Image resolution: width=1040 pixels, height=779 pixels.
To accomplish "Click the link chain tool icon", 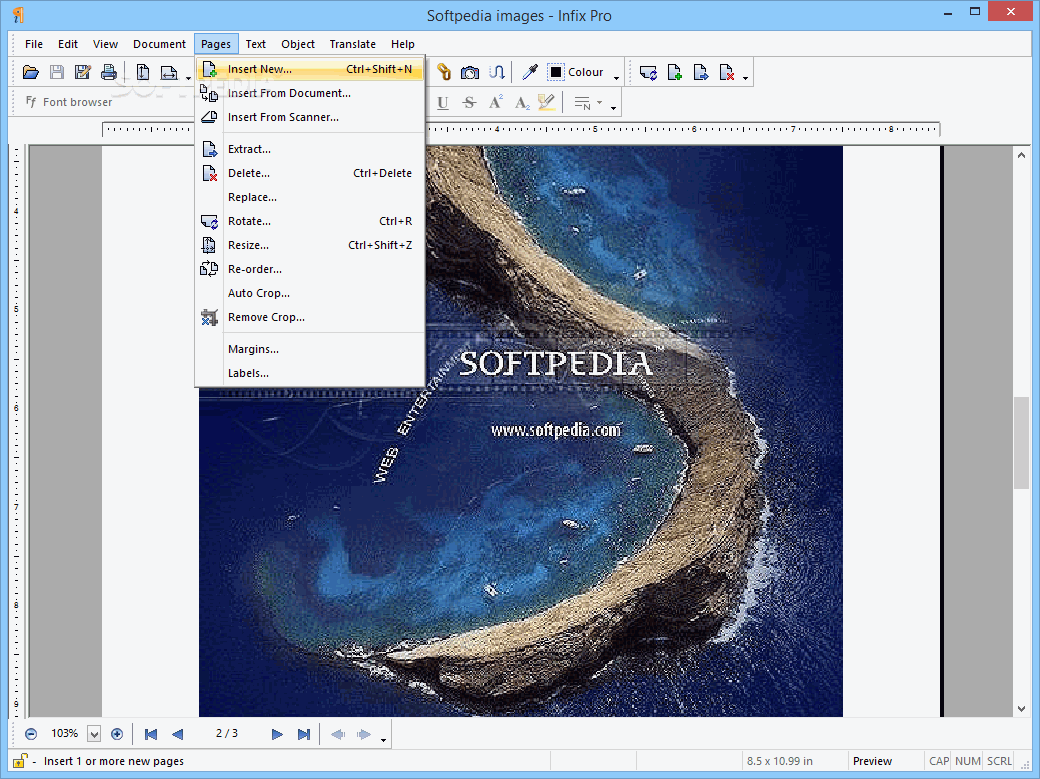I will click(444, 72).
